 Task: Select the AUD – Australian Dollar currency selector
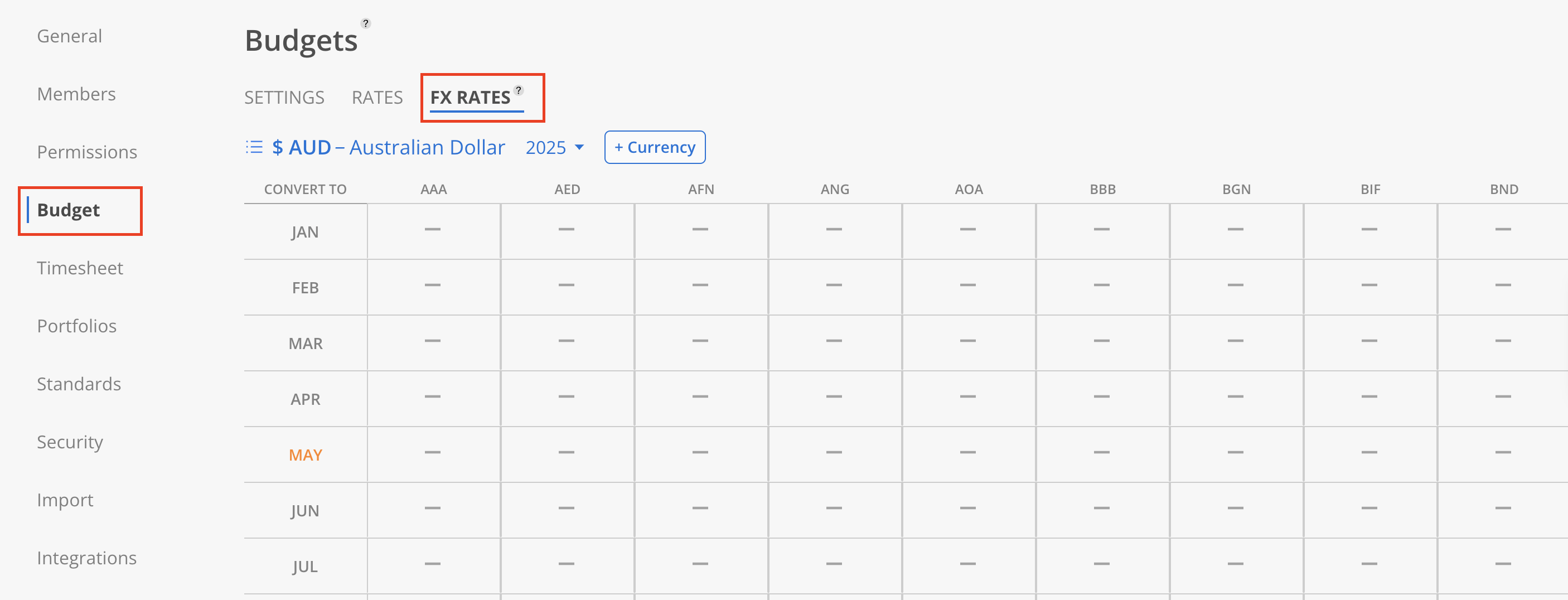(x=388, y=147)
